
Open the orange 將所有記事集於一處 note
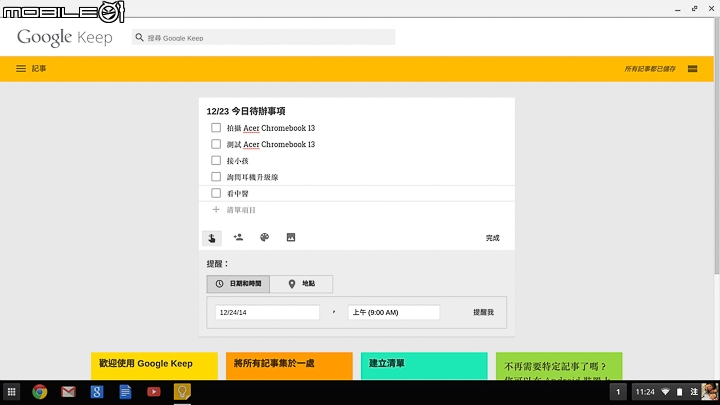click(x=289, y=366)
